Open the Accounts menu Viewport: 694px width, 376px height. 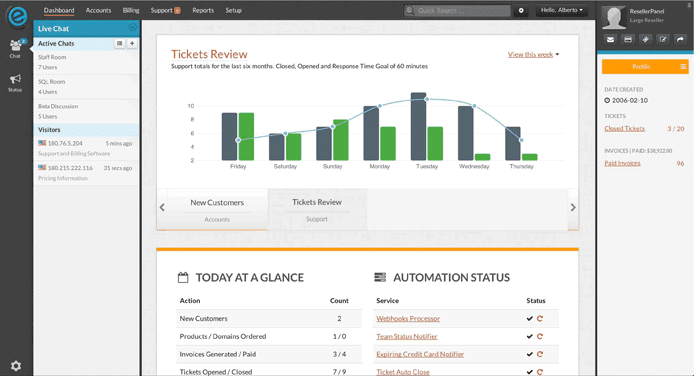coord(98,10)
